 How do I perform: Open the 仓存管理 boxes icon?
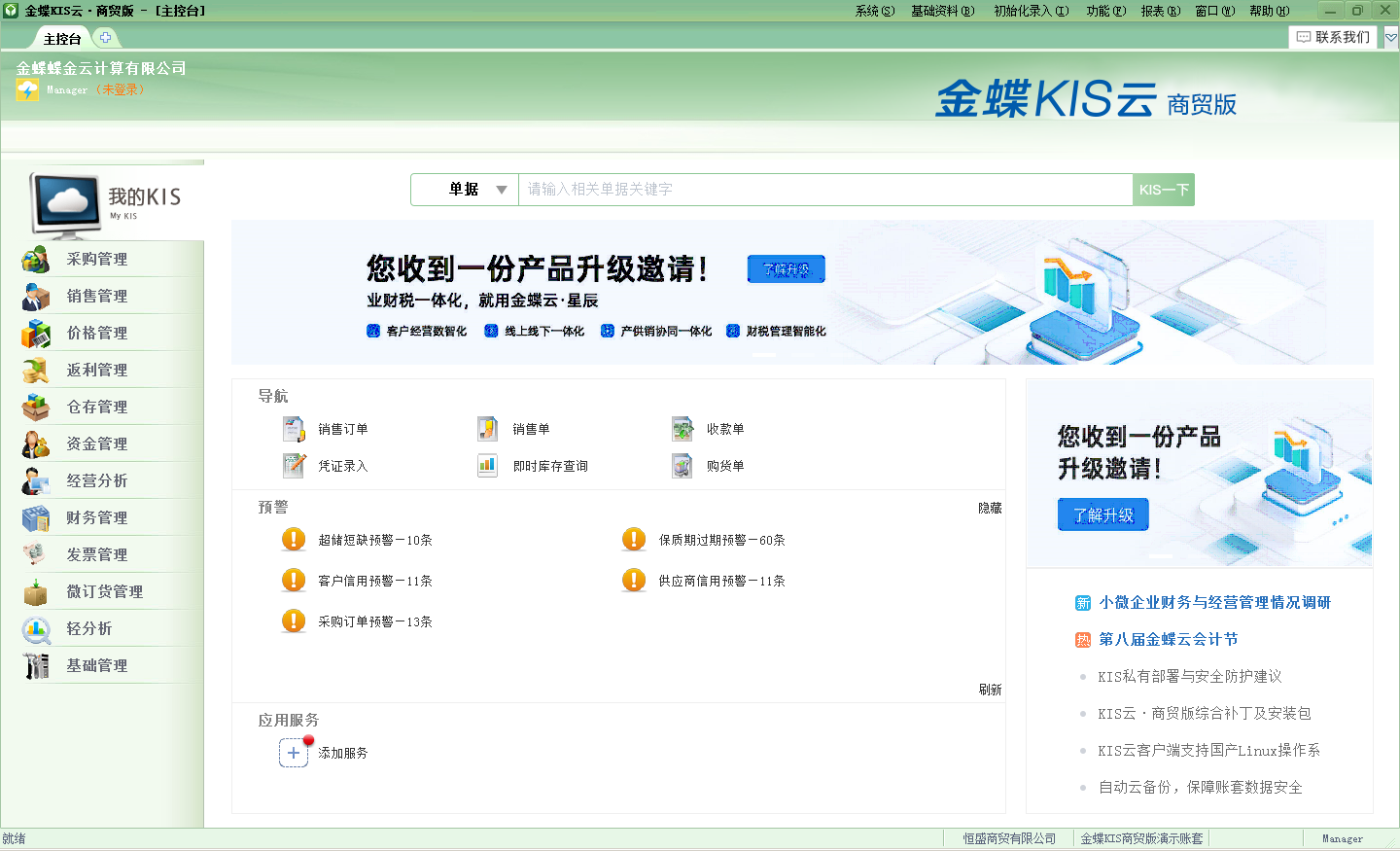[x=36, y=407]
